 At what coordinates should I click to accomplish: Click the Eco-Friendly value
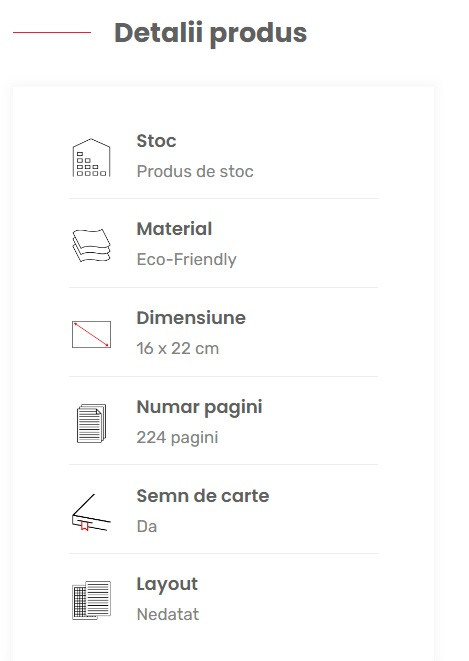click(186, 260)
